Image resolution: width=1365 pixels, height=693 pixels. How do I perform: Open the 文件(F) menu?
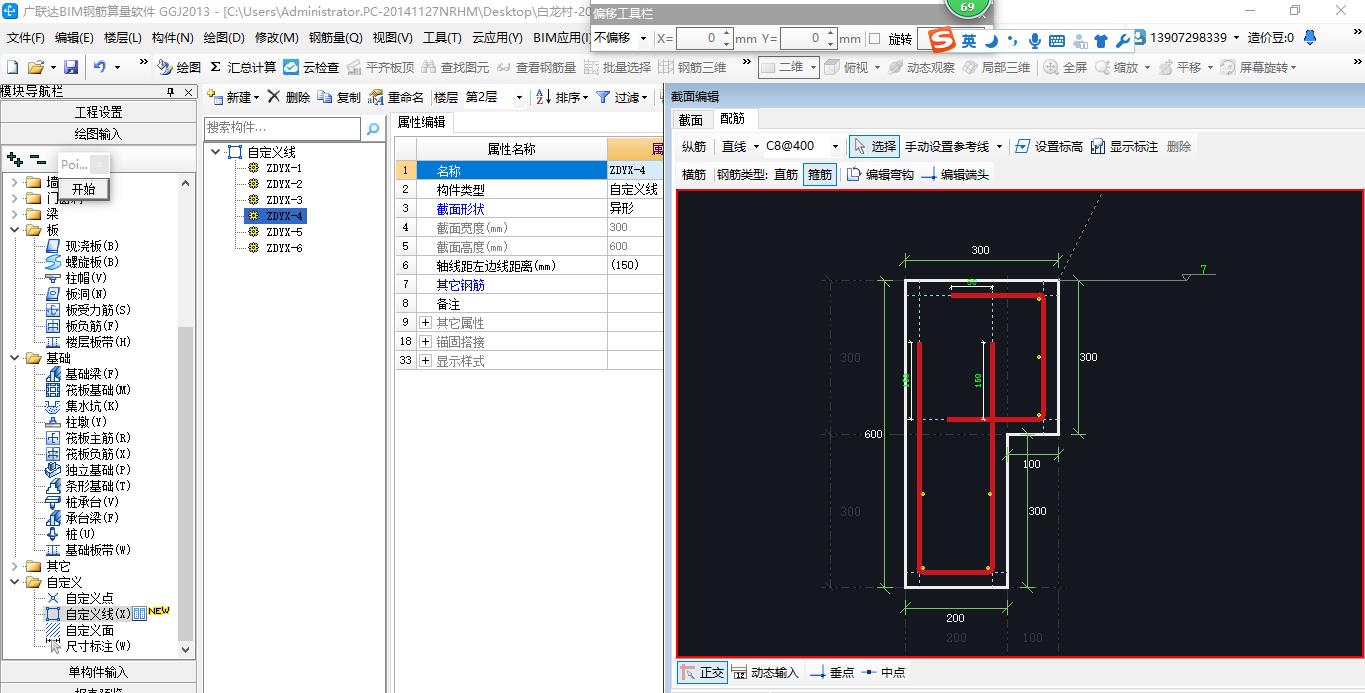26,38
